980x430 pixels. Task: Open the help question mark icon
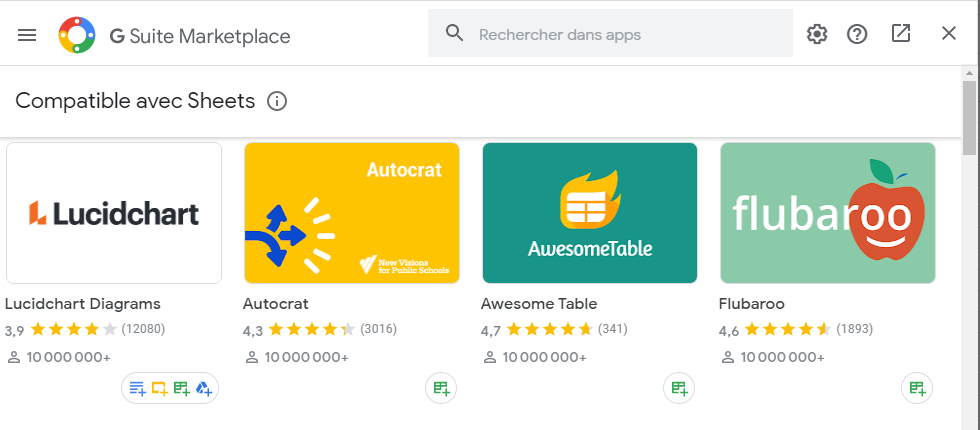(x=857, y=34)
